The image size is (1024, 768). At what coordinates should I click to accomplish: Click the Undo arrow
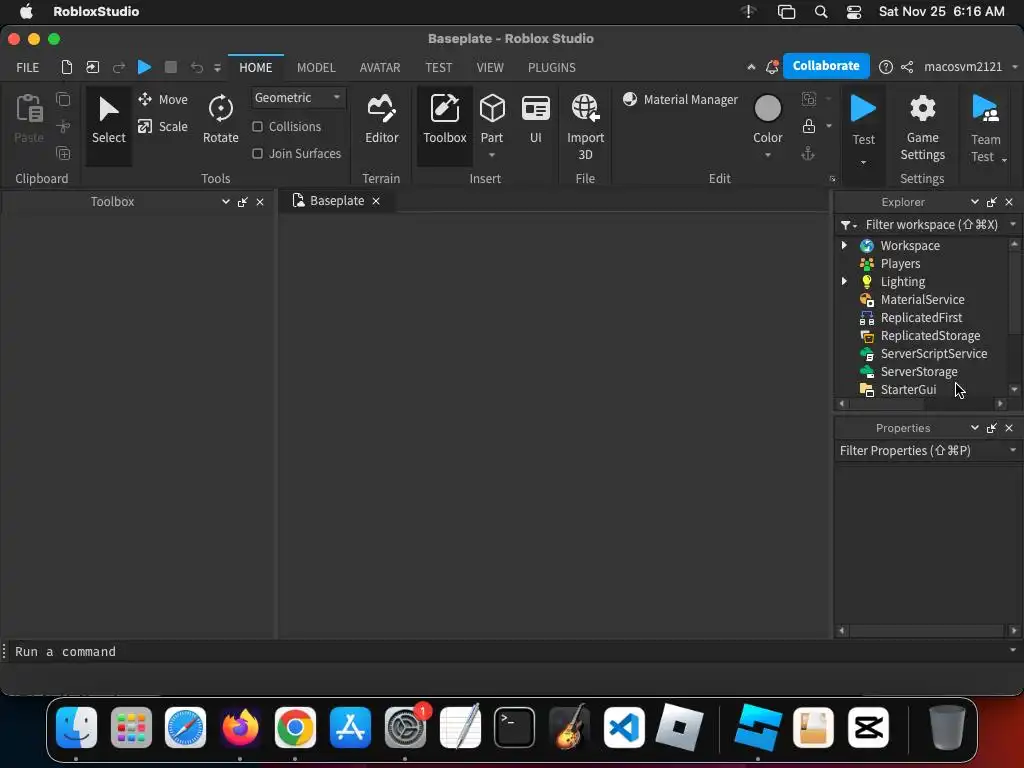[197, 67]
